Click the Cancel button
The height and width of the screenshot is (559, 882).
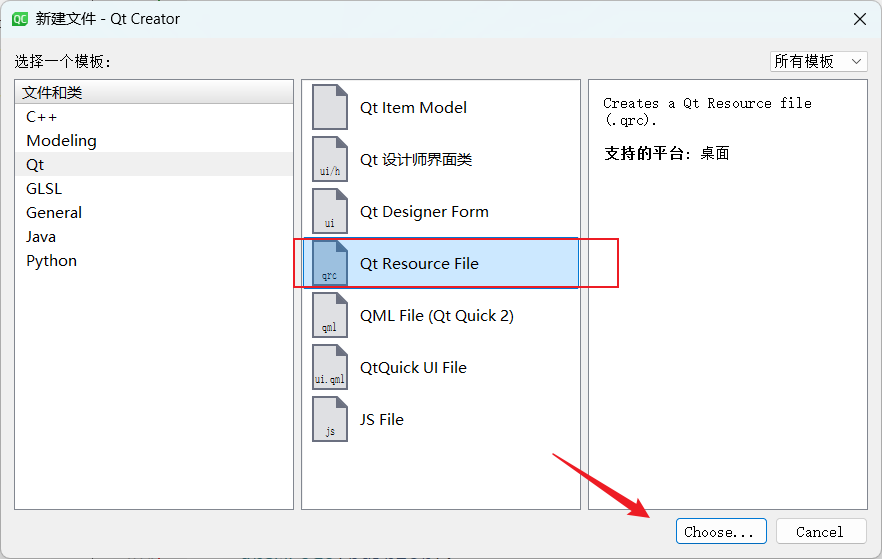(821, 531)
